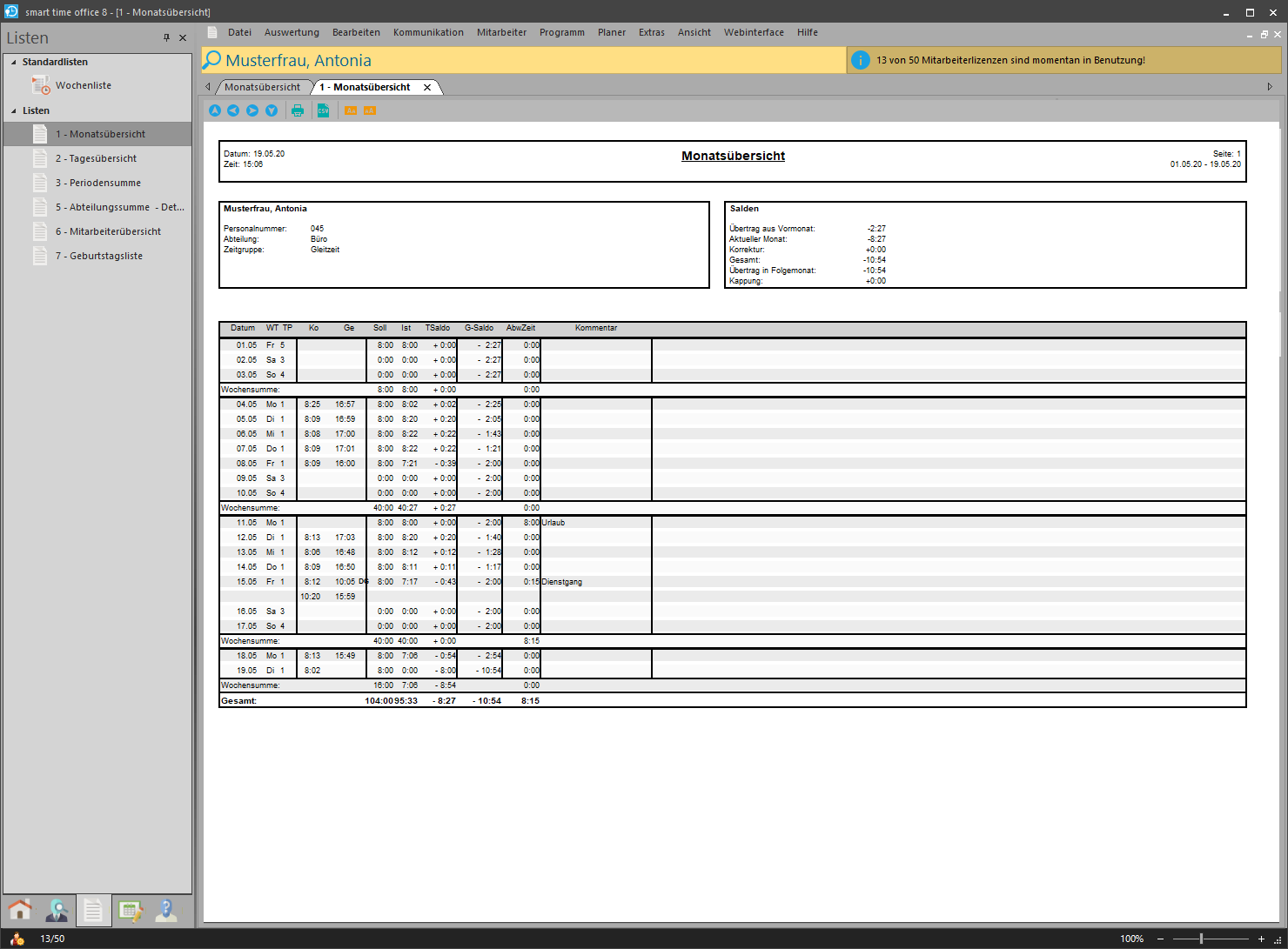Click the blue left arrow navigation icon
This screenshot has height=949, width=1288.
point(233,110)
